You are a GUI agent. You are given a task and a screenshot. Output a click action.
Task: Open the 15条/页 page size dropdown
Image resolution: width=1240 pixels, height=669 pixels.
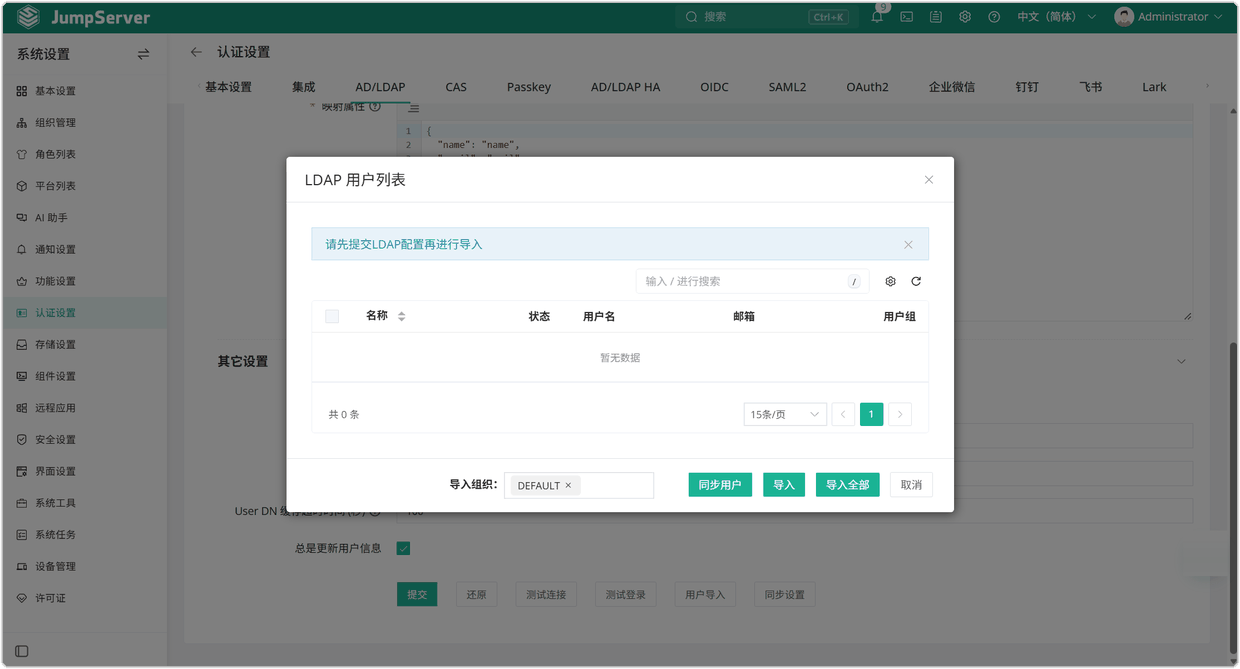[x=785, y=414]
